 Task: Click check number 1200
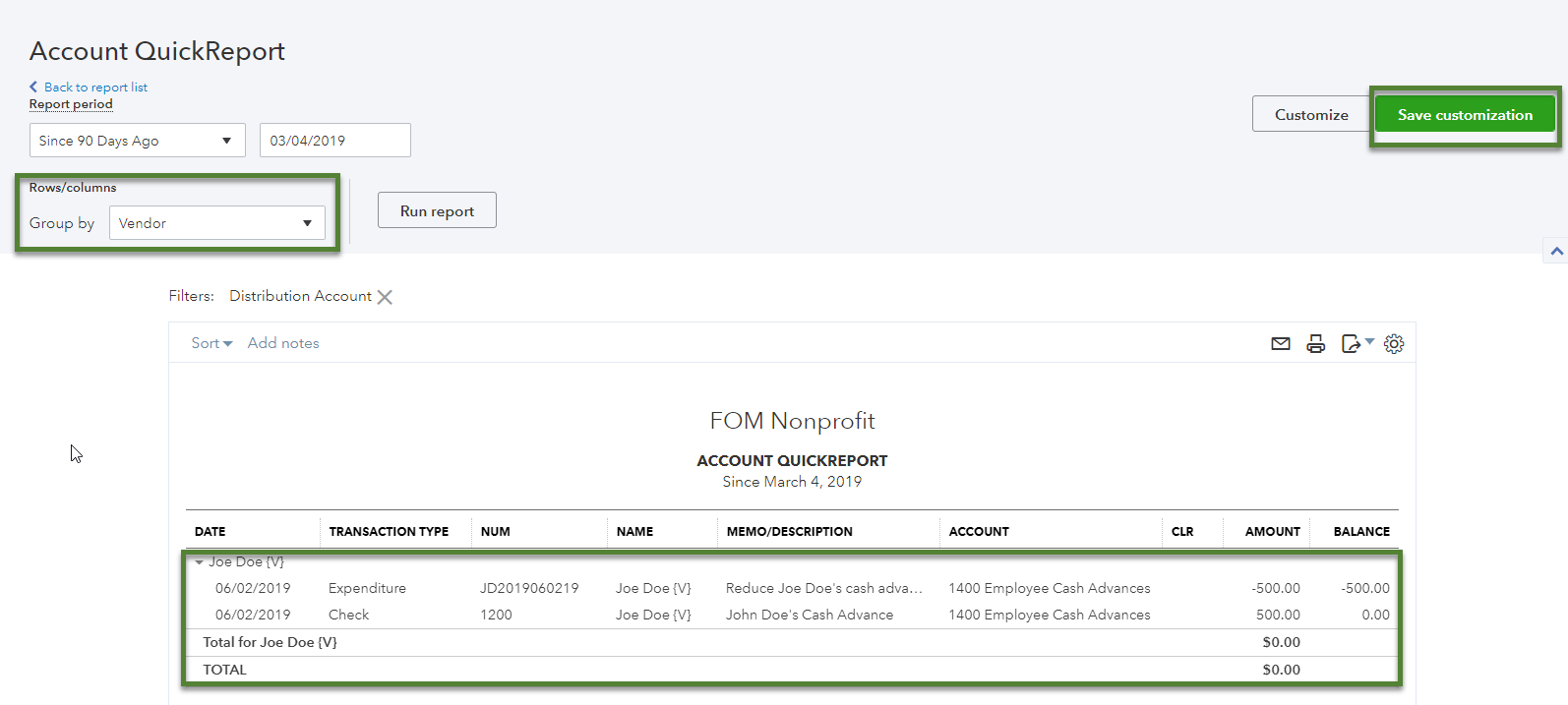496,615
